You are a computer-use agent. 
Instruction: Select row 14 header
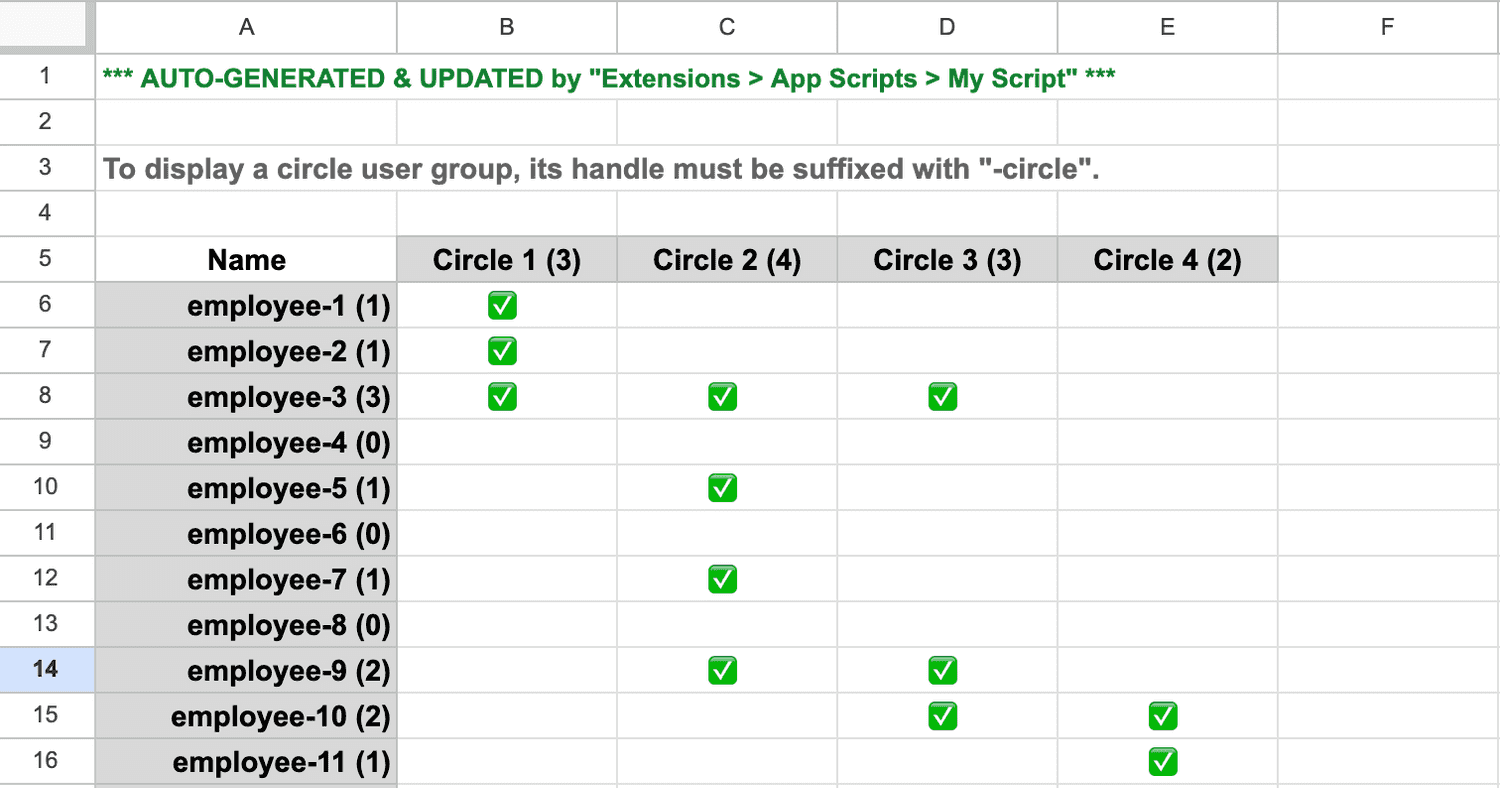click(x=45, y=670)
